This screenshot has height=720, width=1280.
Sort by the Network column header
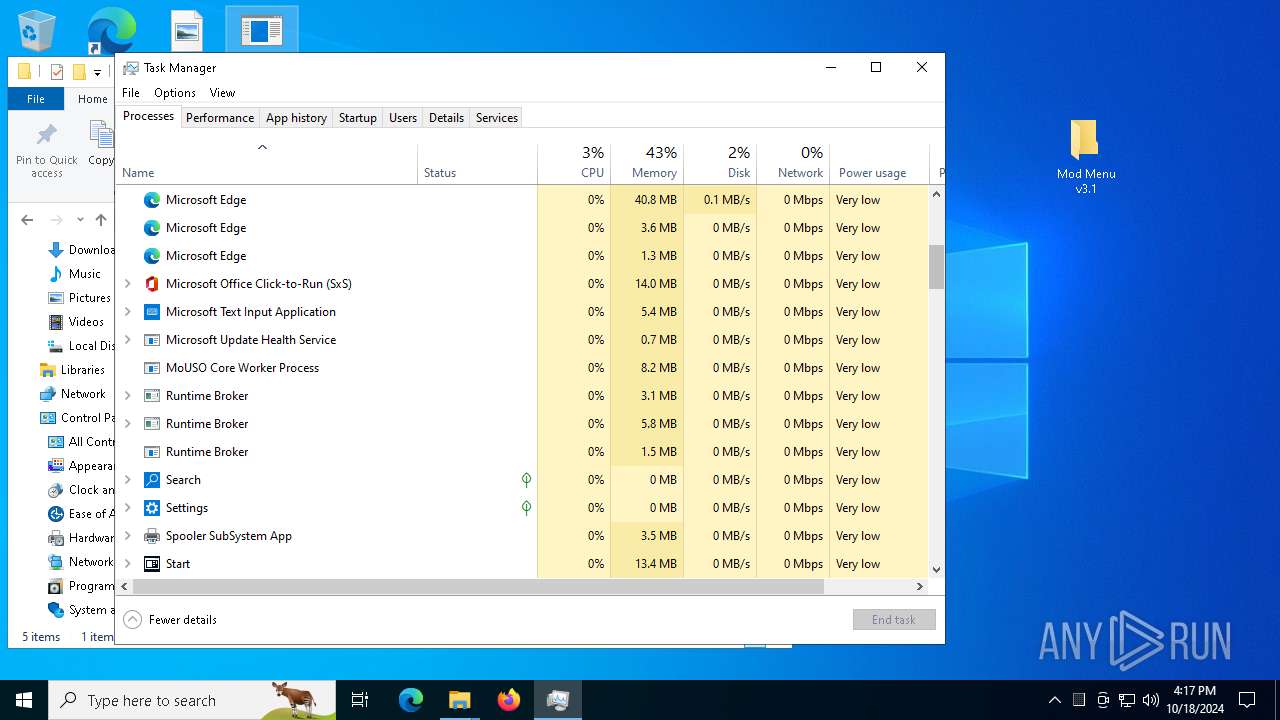point(793,164)
